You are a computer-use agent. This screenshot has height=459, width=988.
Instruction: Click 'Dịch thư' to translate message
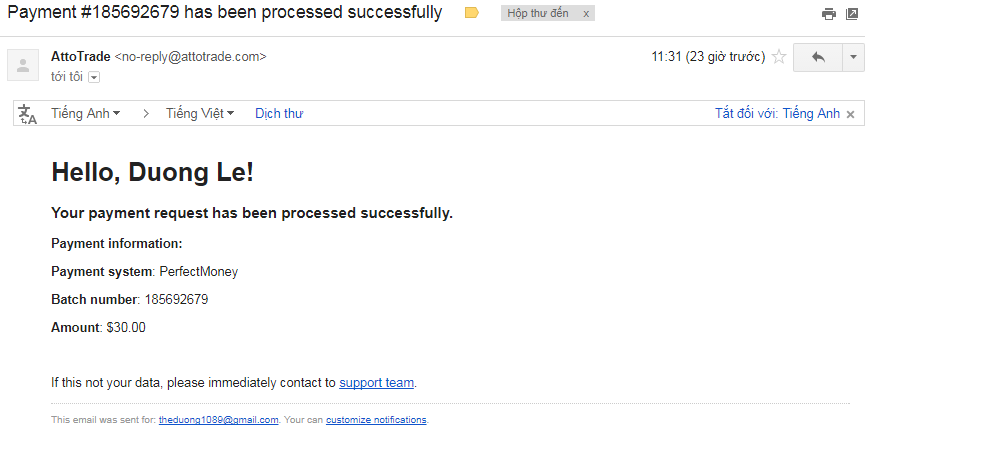(x=279, y=114)
